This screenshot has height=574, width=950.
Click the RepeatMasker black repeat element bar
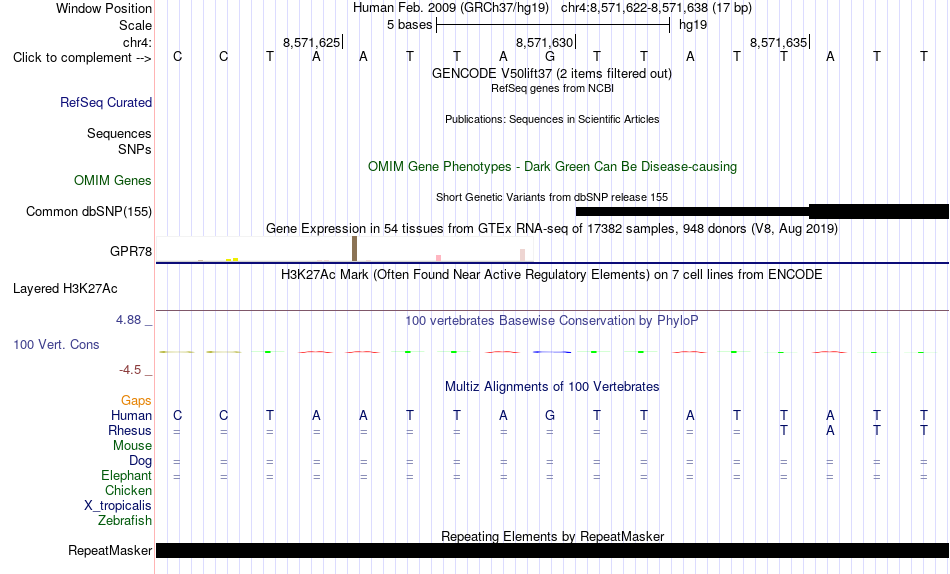(x=553, y=550)
